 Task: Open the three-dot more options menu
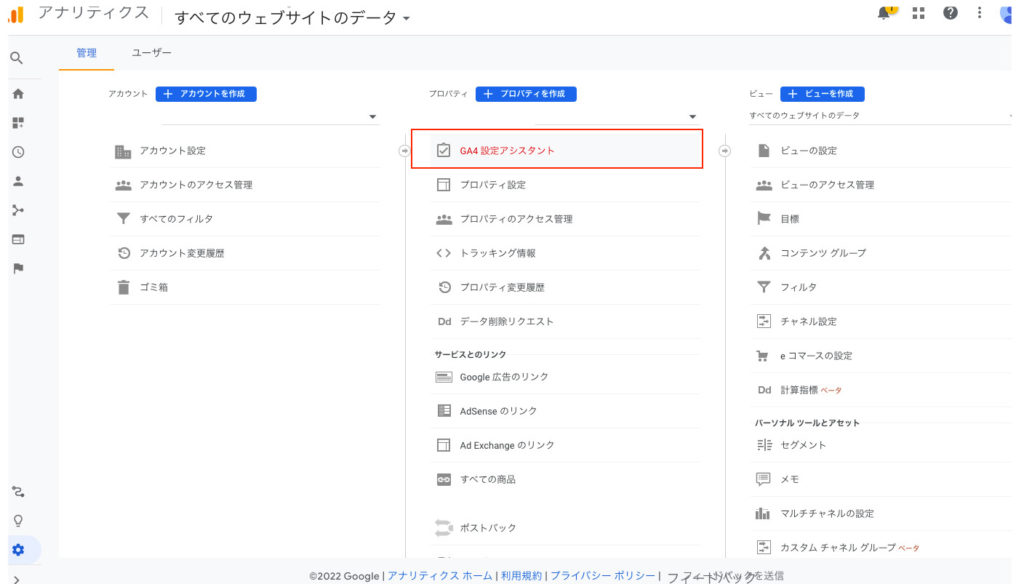980,13
